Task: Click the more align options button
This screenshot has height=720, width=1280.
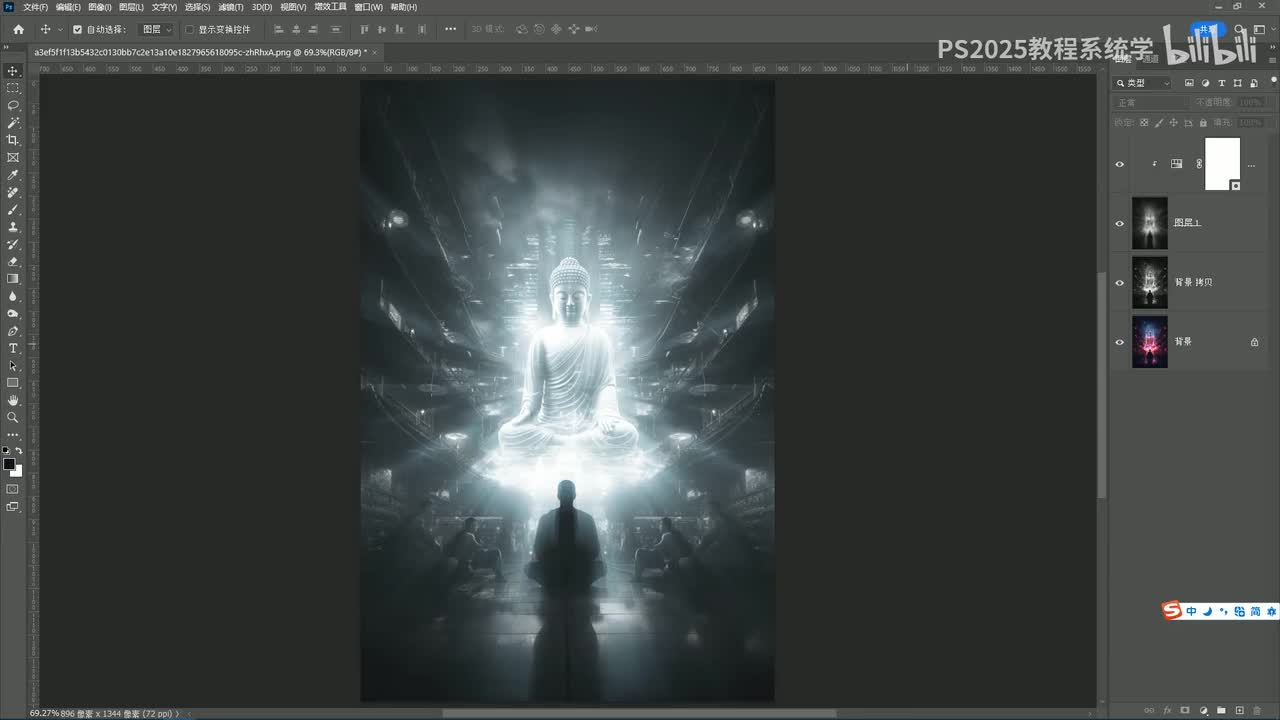Action: pos(450,29)
